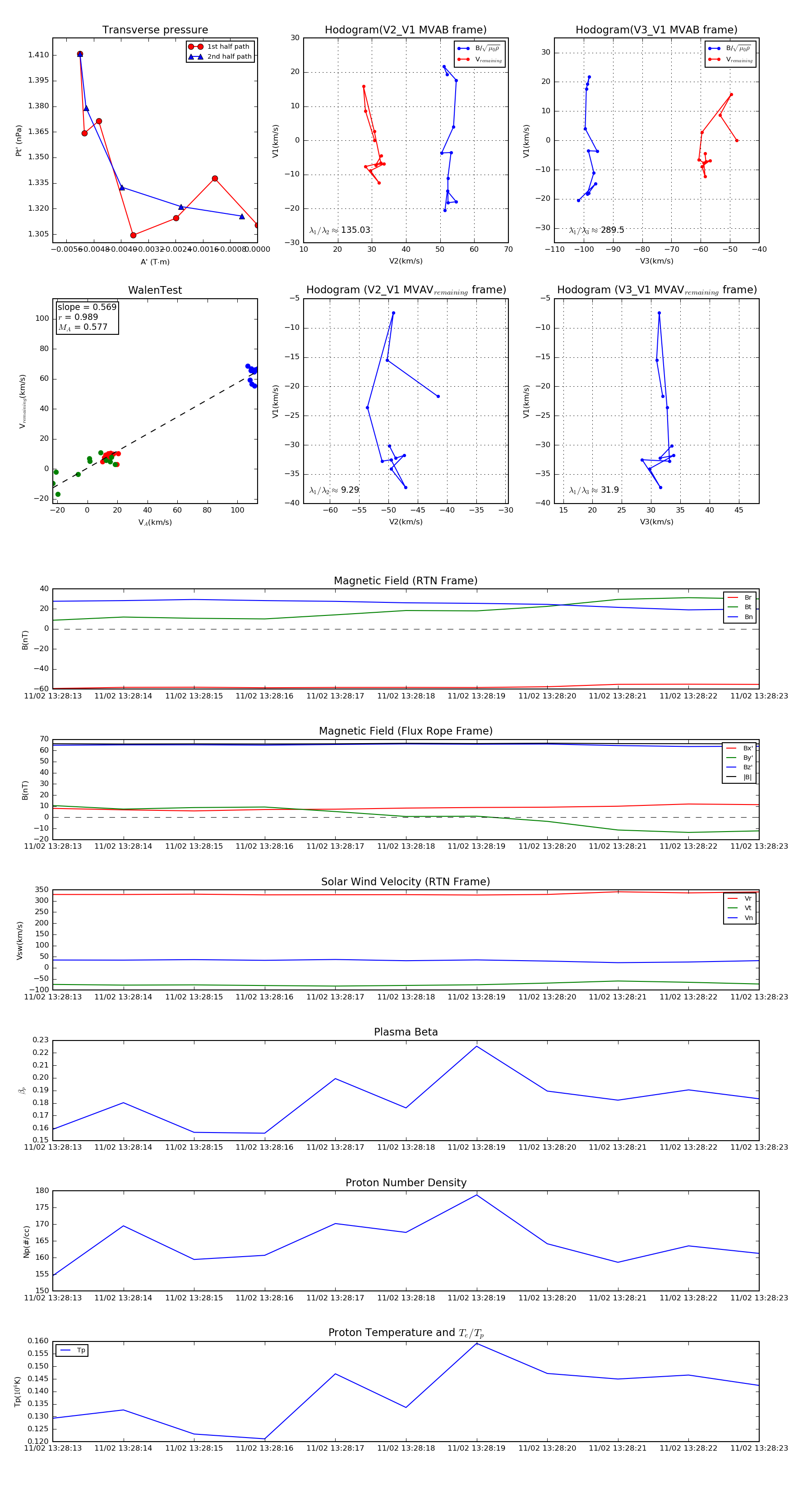812x1489 pixels.
Task: Select the "2nd half path" legend entry
Action: coord(220,56)
